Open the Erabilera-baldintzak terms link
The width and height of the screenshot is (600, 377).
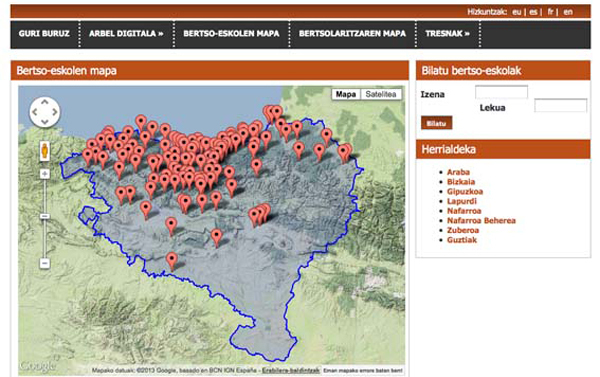pos(290,370)
